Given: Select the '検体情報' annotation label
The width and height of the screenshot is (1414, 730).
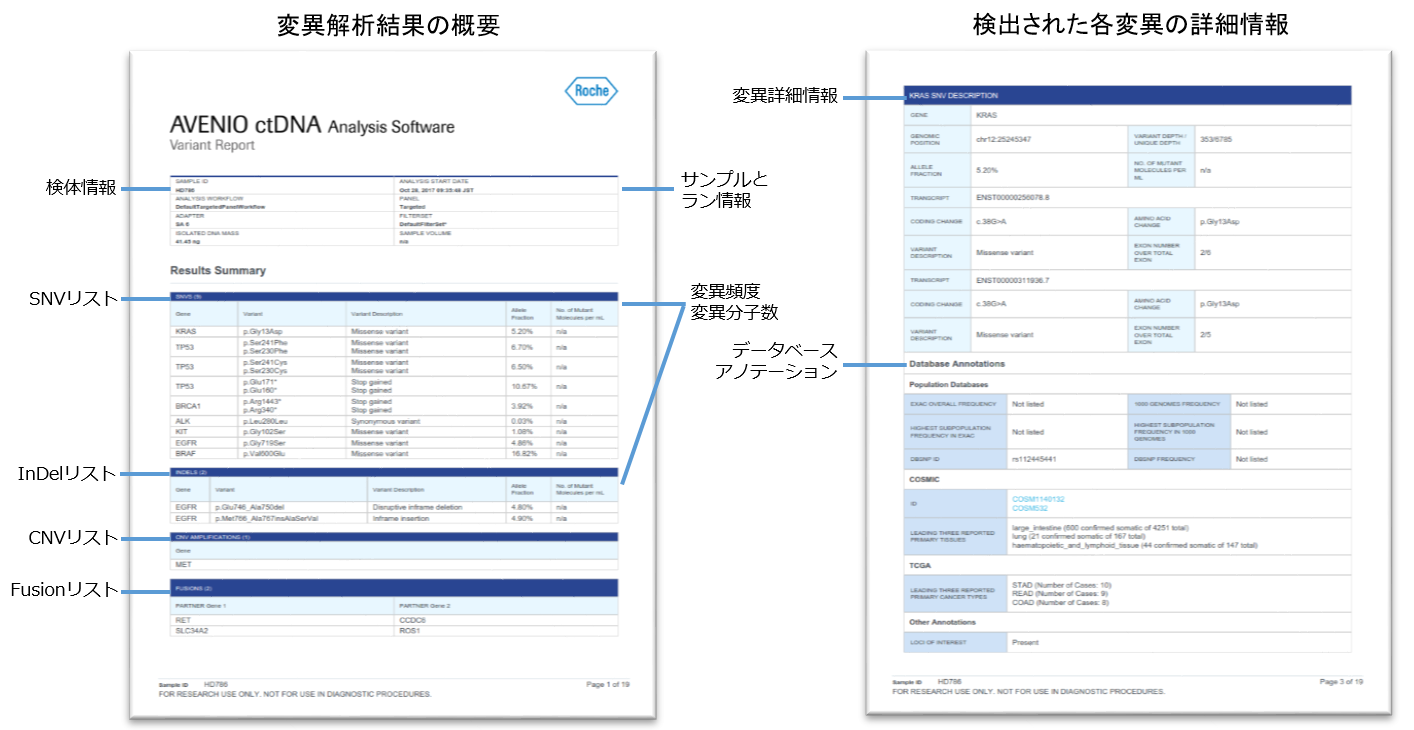Looking at the screenshot, I should pos(81,187).
